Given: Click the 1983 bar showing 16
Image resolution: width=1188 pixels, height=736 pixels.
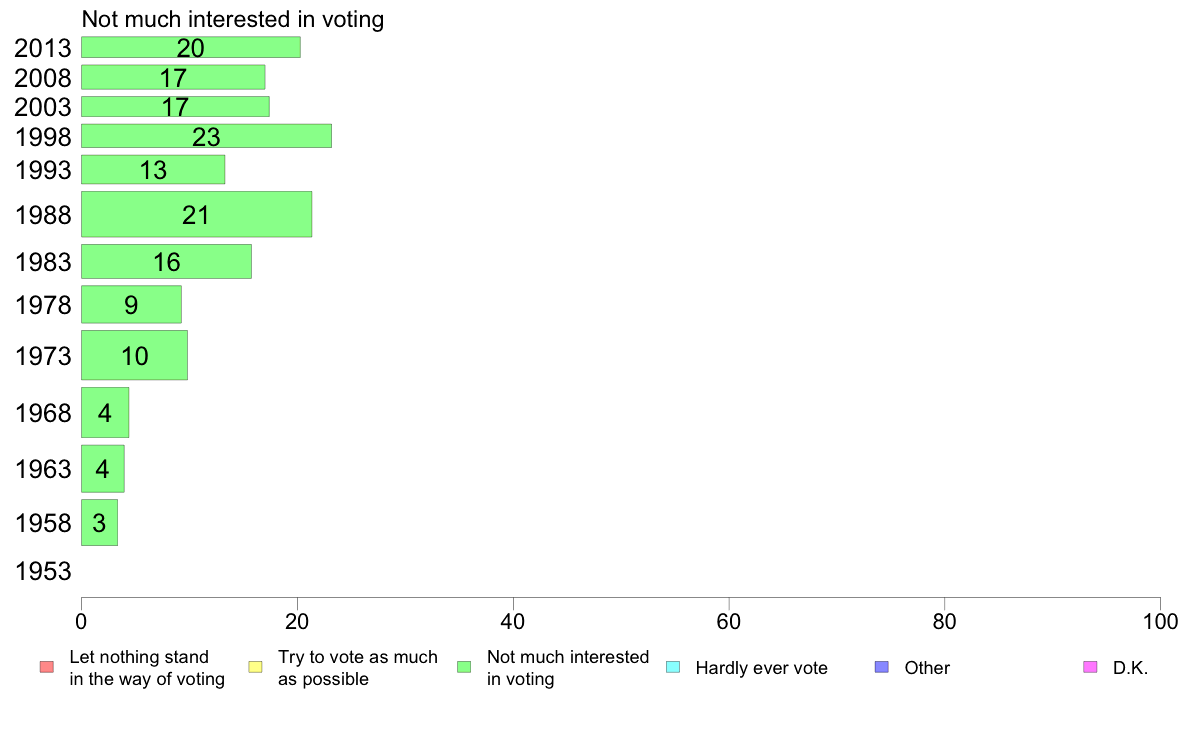Looking at the screenshot, I should click(x=166, y=262).
